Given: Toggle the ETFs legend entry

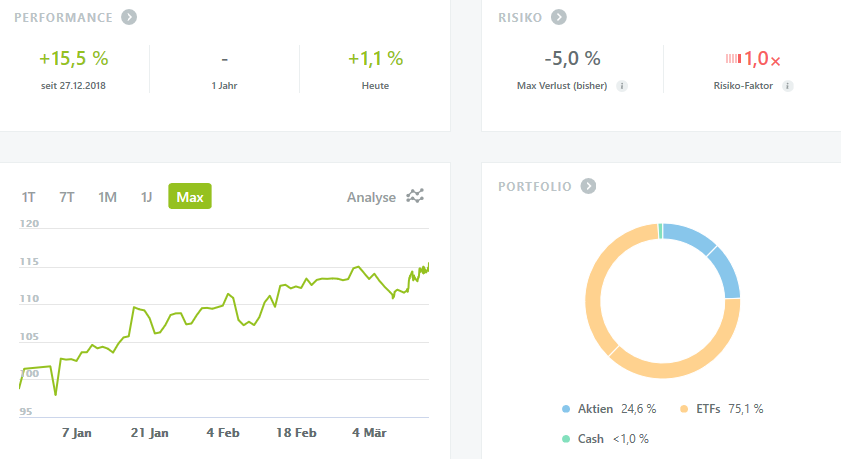Looking at the screenshot, I should click(720, 409).
